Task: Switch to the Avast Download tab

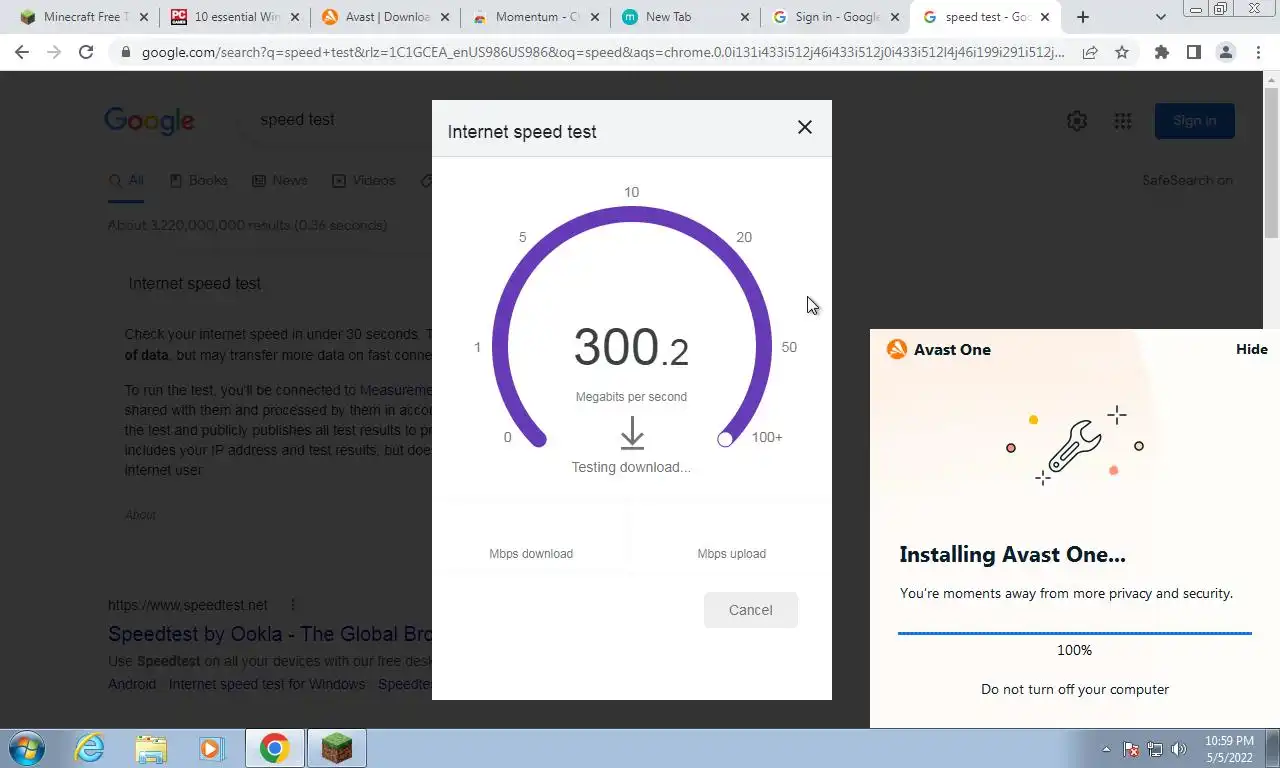Action: tap(385, 17)
